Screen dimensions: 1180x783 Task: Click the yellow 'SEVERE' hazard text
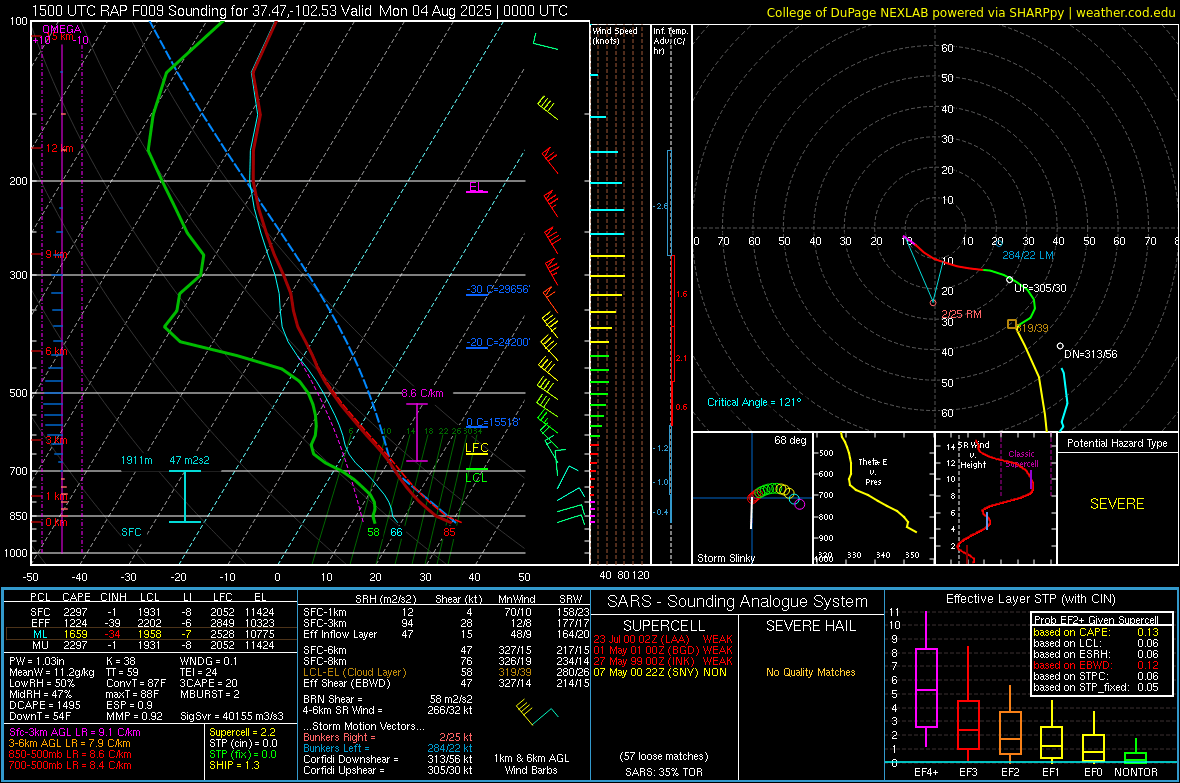click(x=1117, y=504)
